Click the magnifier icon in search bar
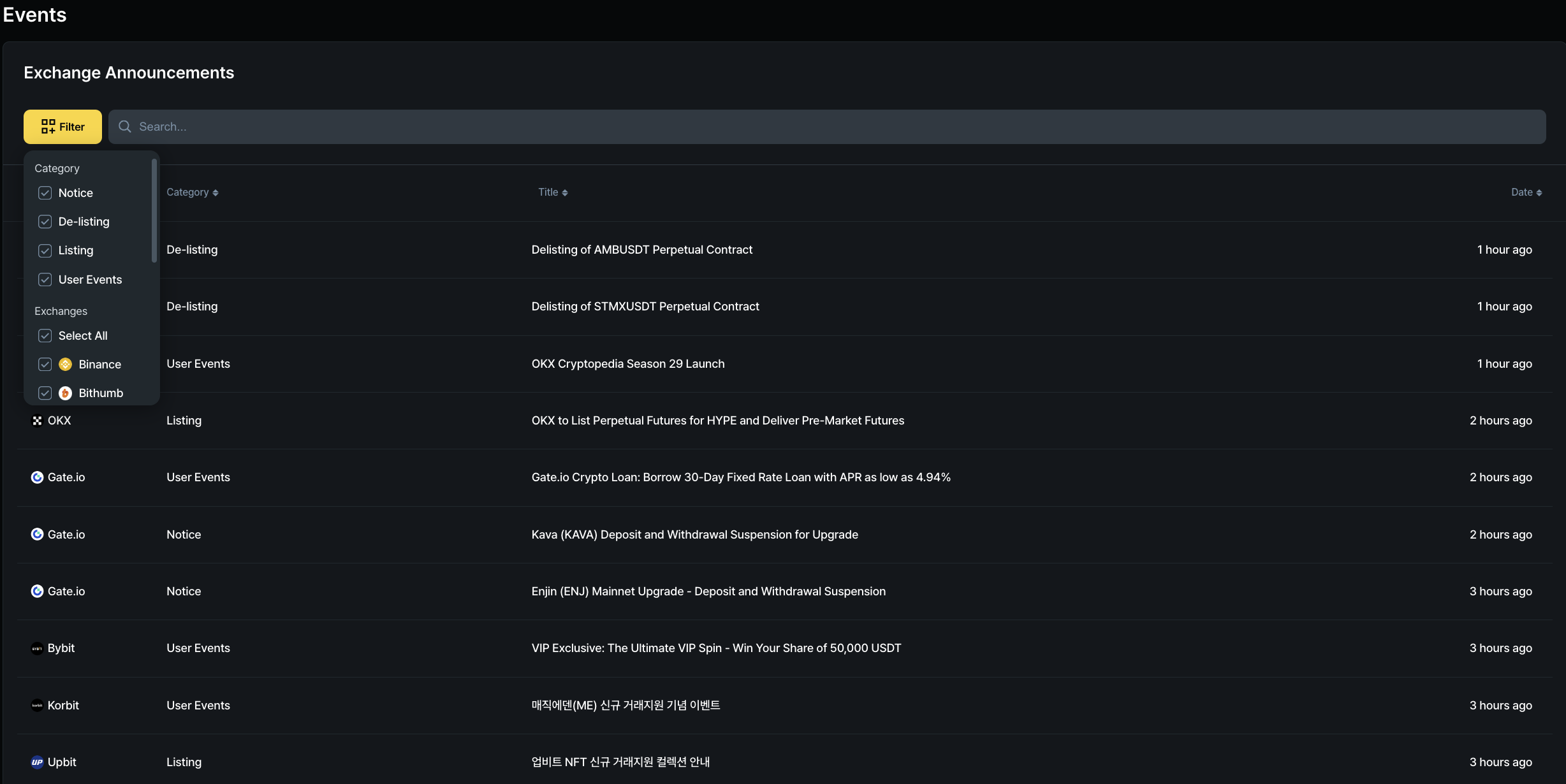 coord(125,127)
